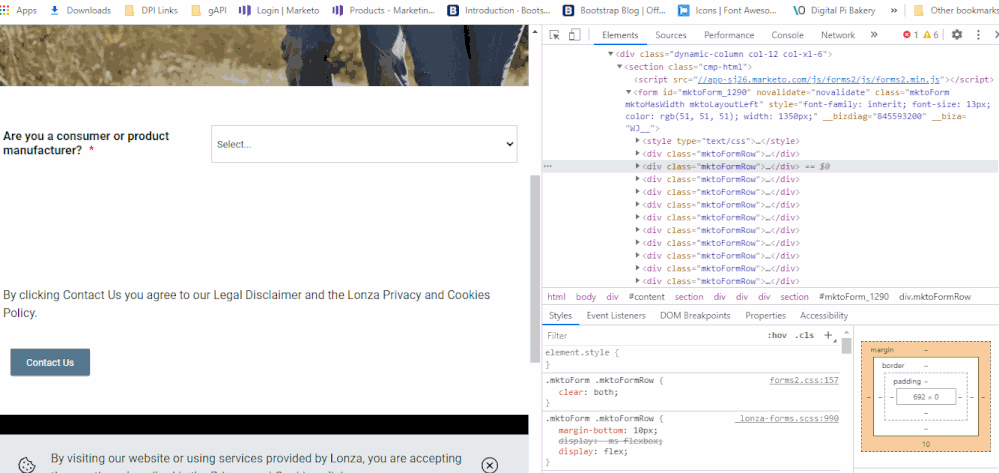Viewport: 999px width, 473px height.
Task: Open the DevTools three-dot menu
Action: click(x=976, y=35)
